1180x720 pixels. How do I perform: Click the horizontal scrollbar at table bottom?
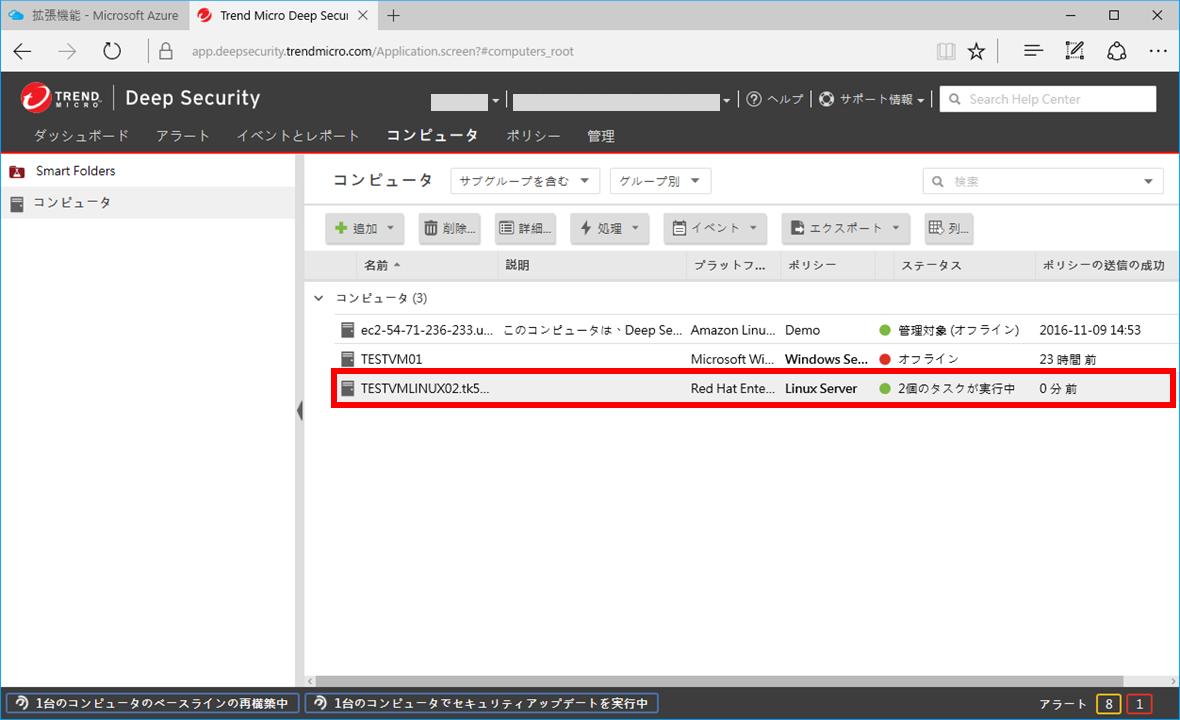(x=719, y=681)
